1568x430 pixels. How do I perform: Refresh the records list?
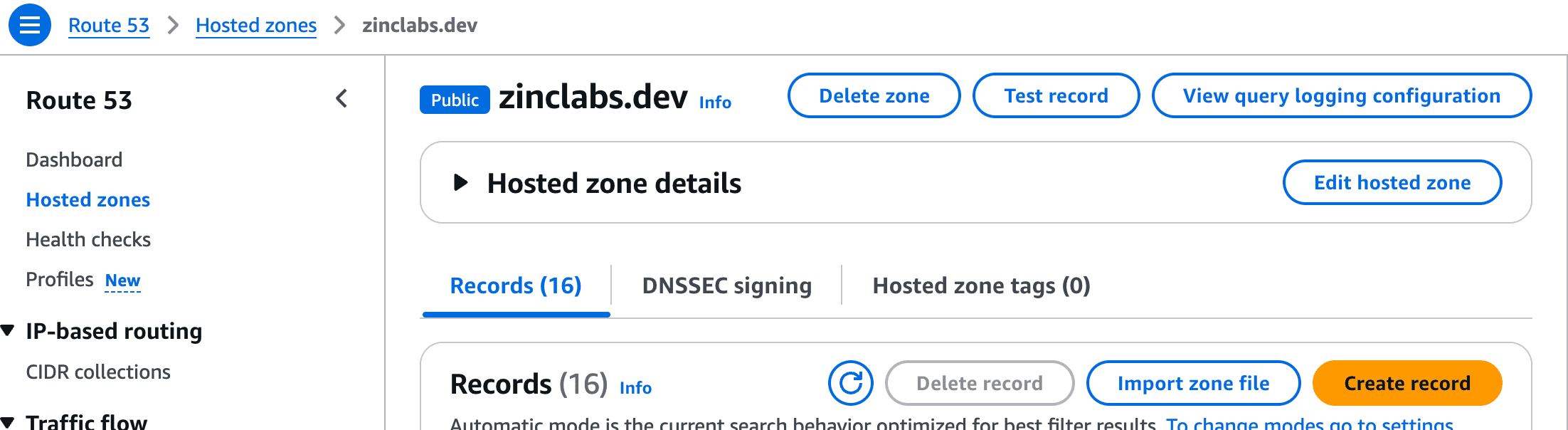pyautogui.click(x=850, y=383)
